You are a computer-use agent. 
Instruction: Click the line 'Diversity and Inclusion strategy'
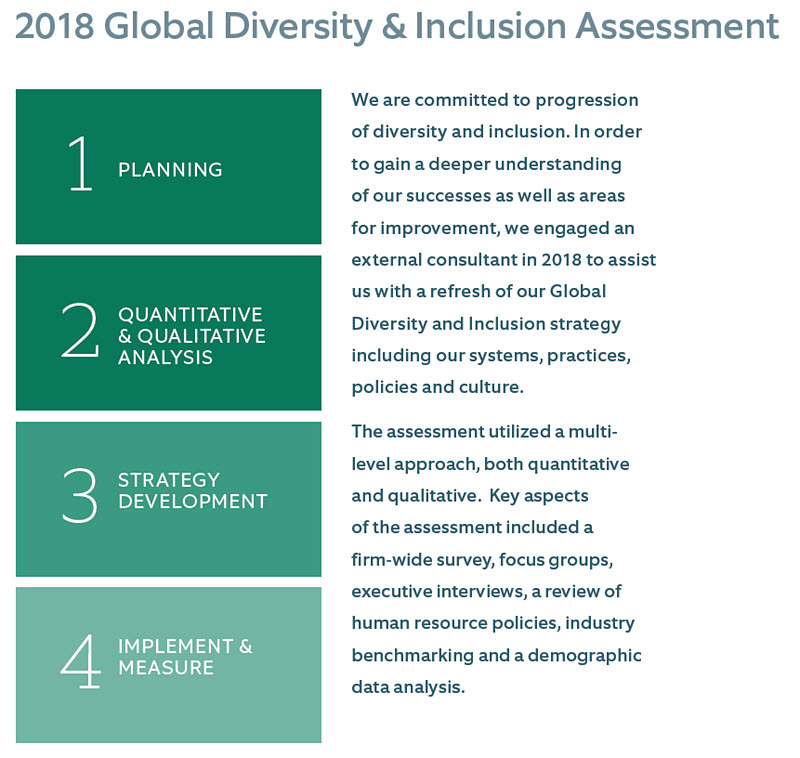pyautogui.click(x=486, y=324)
